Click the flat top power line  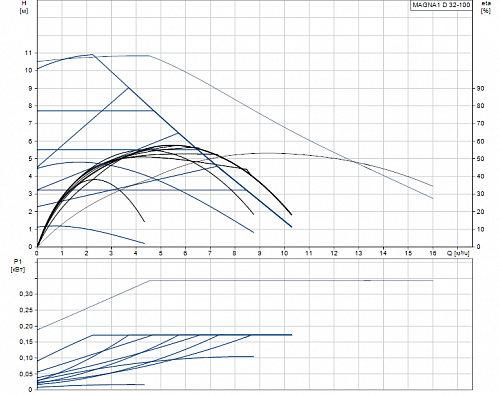(x=292, y=280)
